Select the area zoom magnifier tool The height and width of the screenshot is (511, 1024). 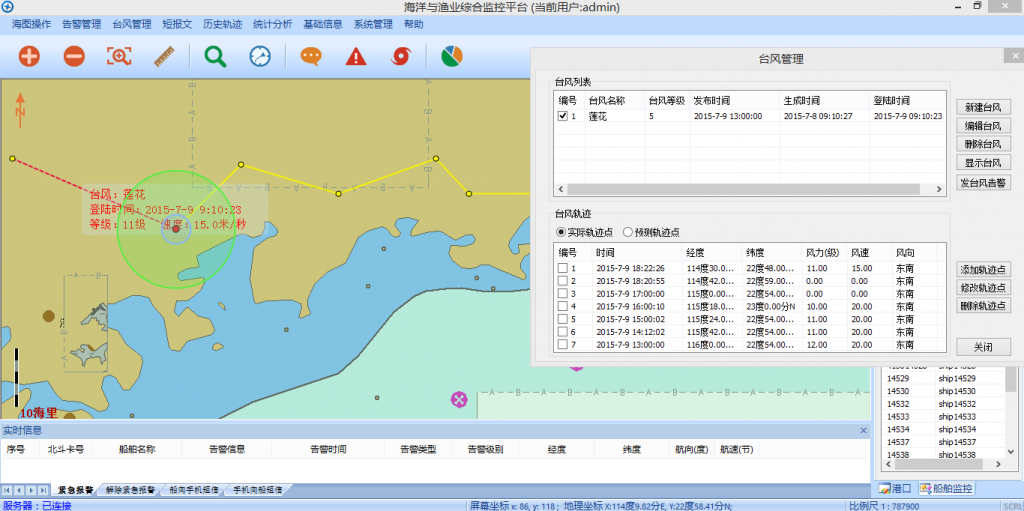point(120,56)
